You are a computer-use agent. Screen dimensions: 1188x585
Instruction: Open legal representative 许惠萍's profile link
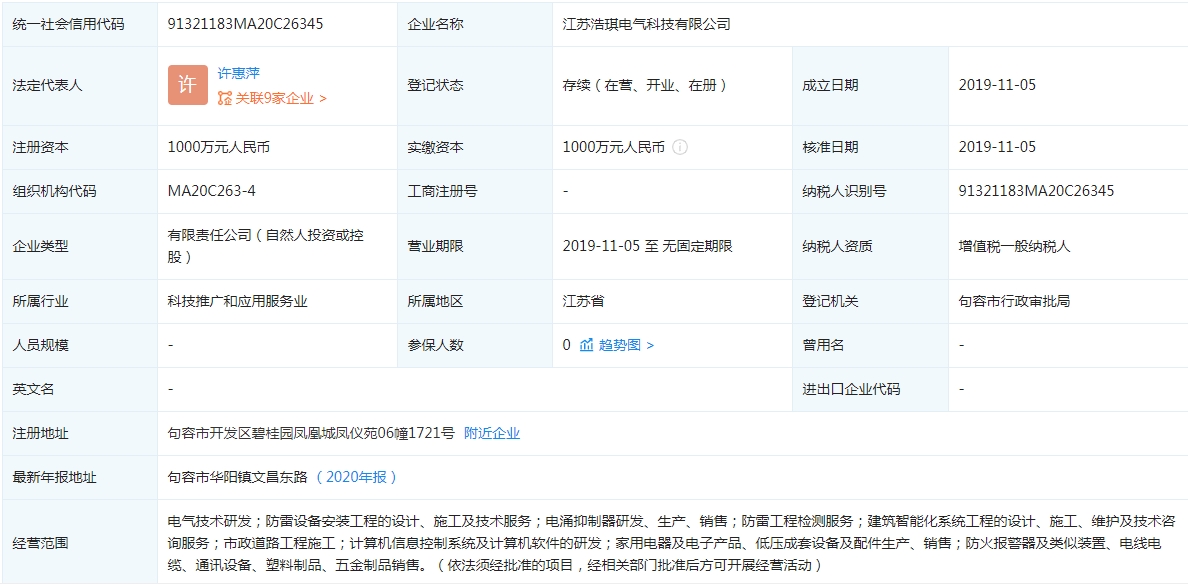pos(239,73)
